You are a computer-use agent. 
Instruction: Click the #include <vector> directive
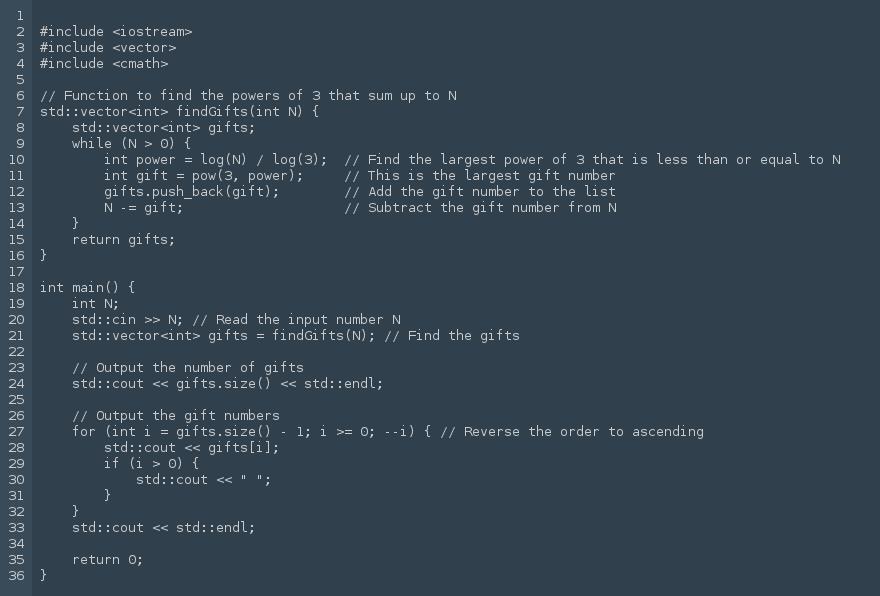coord(108,47)
